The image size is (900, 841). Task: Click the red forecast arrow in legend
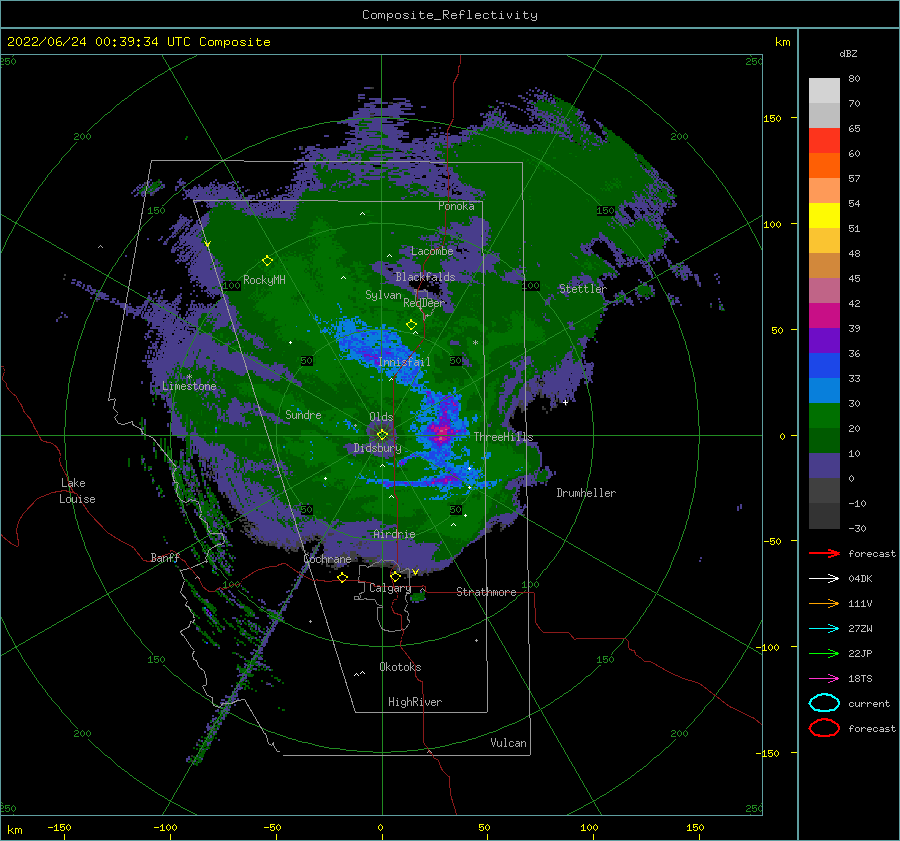pyautogui.click(x=824, y=553)
